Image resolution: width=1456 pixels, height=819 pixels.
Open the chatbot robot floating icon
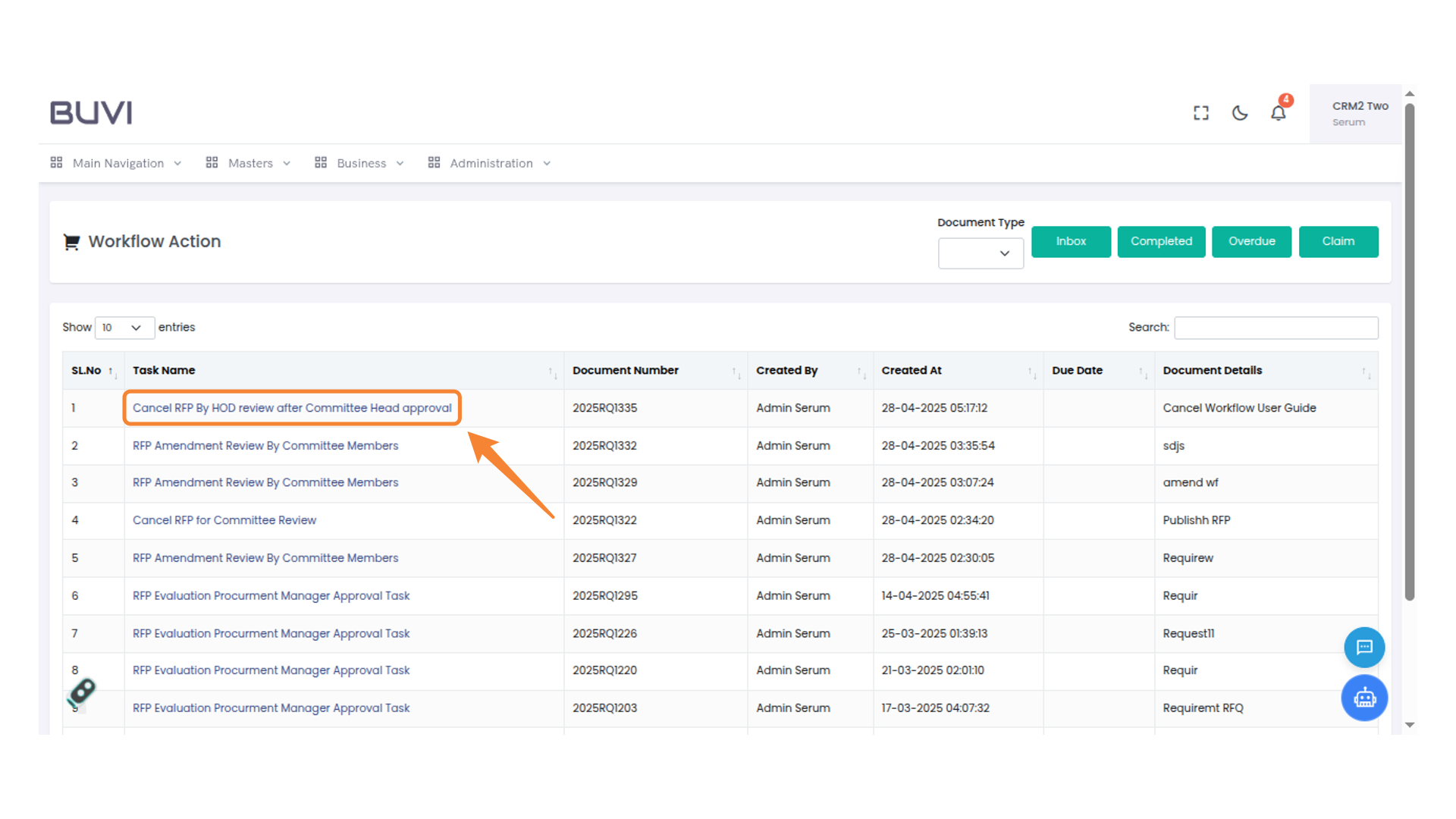(x=1364, y=698)
